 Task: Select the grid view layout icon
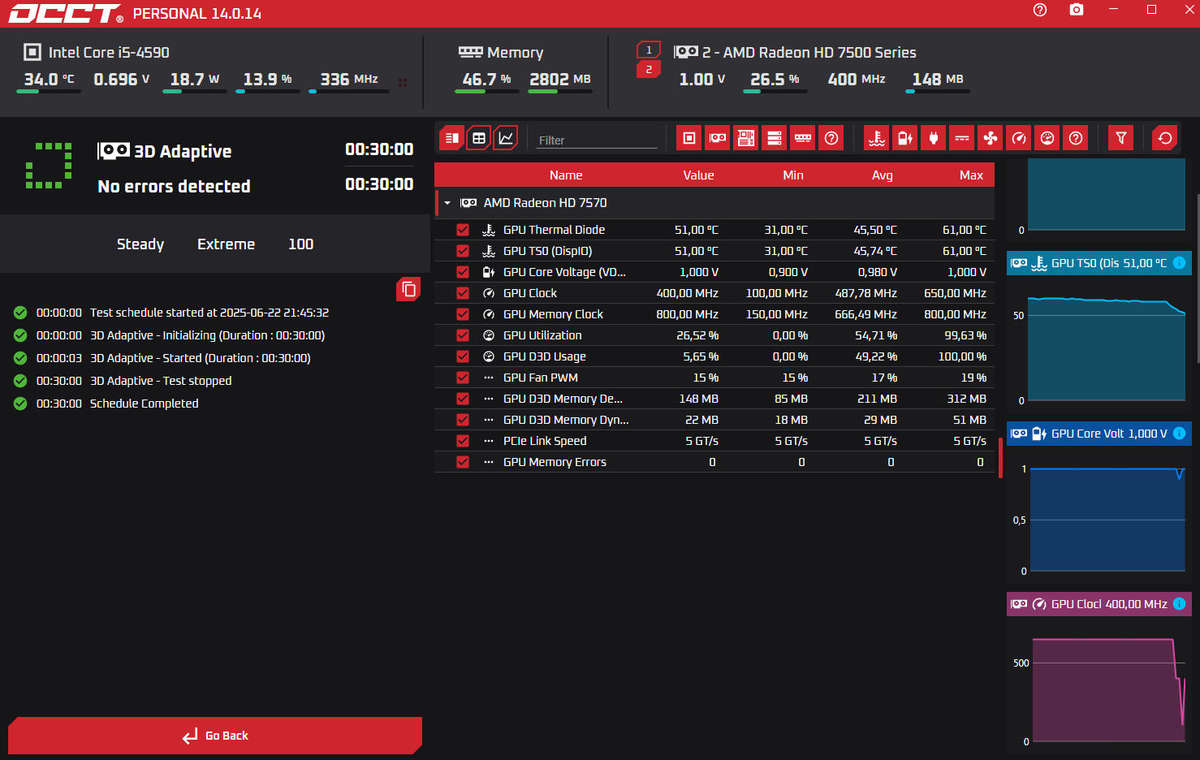(x=478, y=137)
